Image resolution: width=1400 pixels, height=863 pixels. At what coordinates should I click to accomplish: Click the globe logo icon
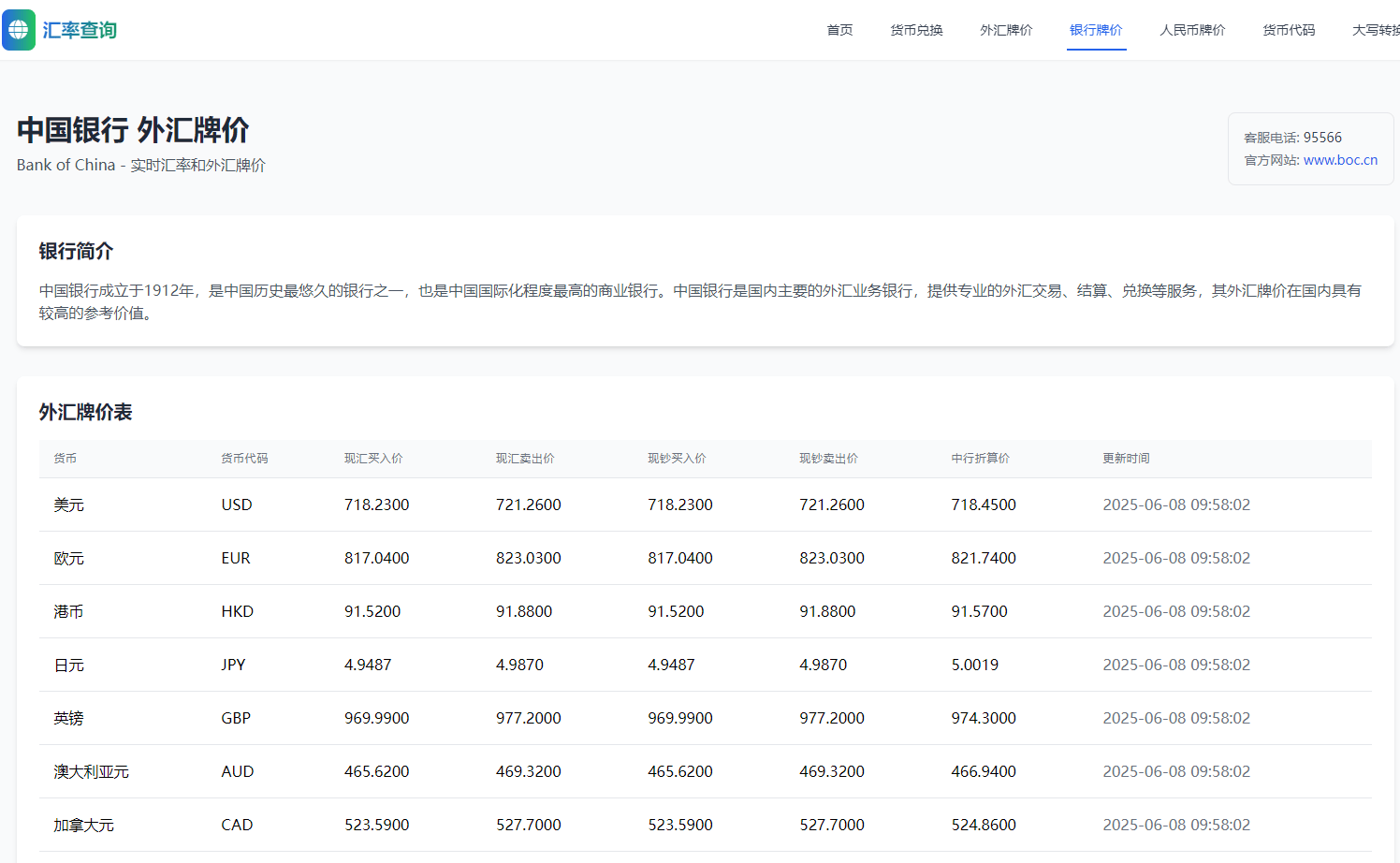19,30
